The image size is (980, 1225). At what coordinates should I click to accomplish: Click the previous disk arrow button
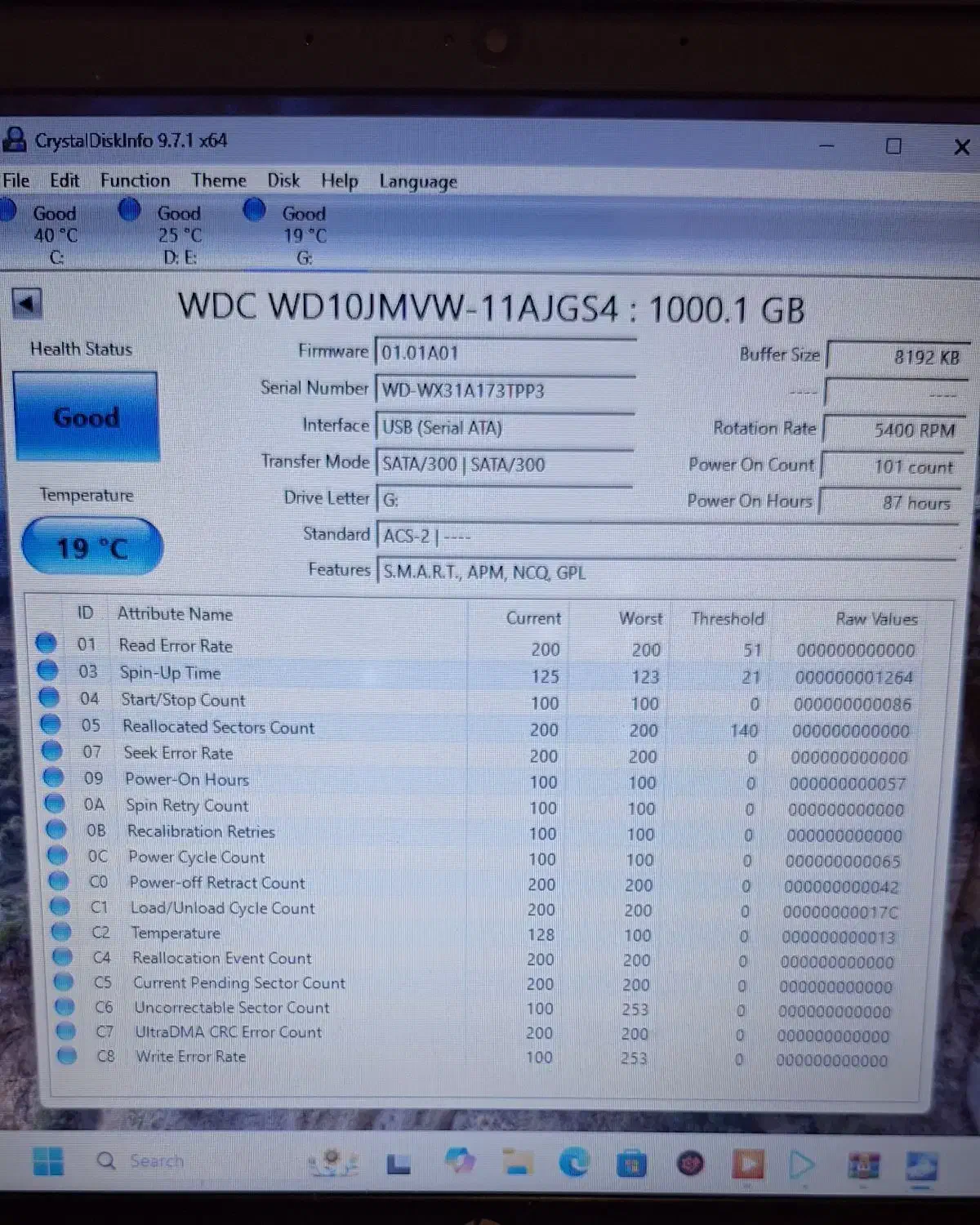tap(27, 305)
